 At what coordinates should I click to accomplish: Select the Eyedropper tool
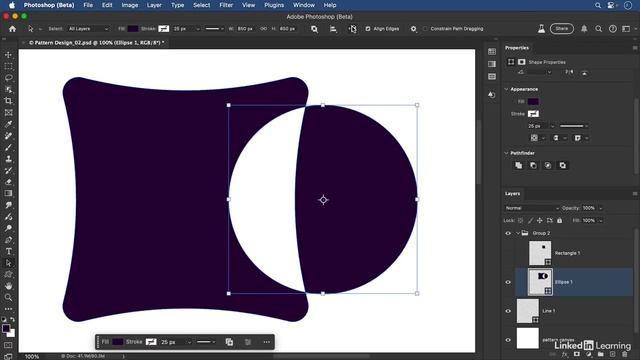tap(8, 124)
